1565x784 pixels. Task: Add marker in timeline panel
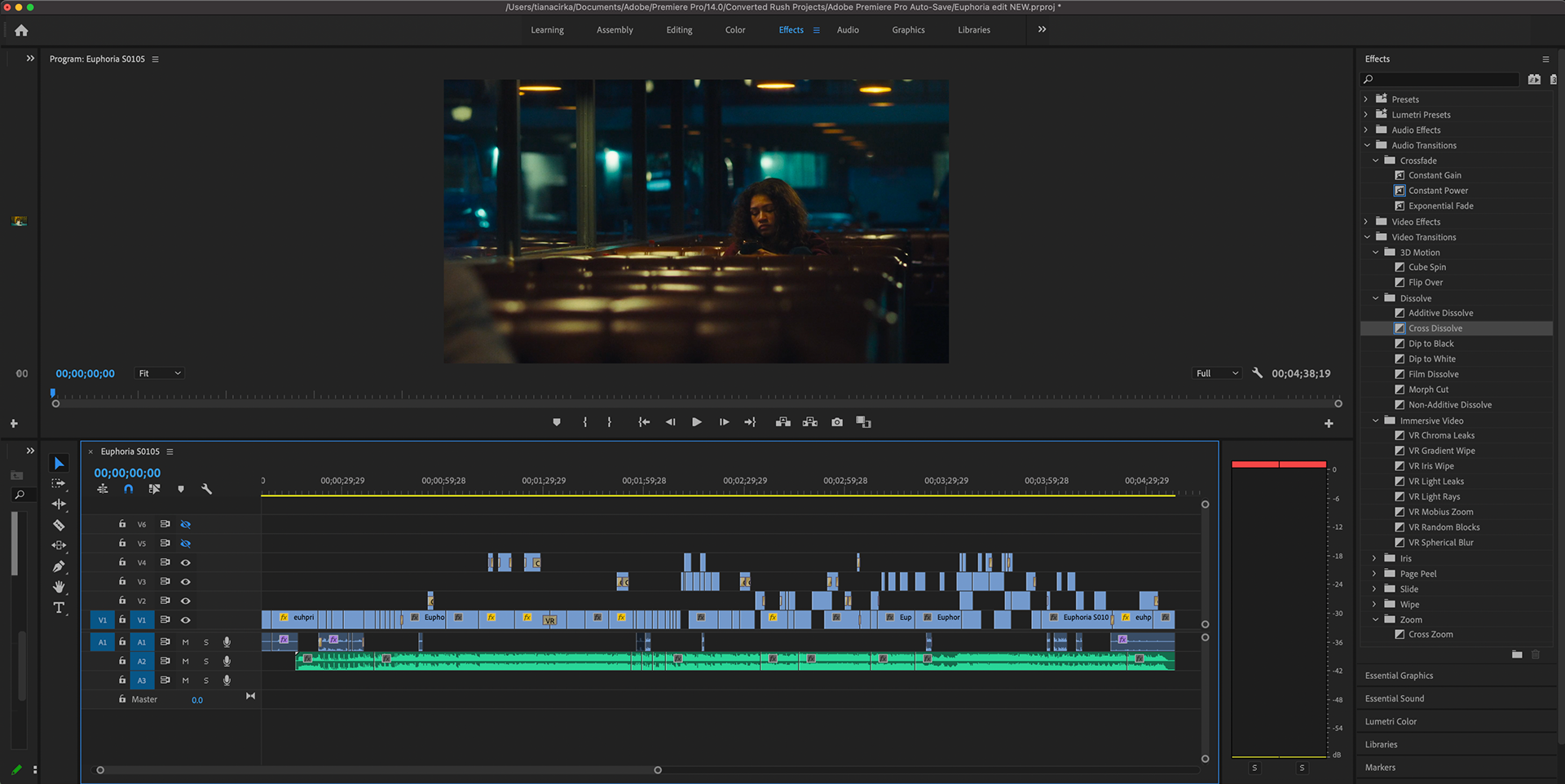tap(181, 489)
